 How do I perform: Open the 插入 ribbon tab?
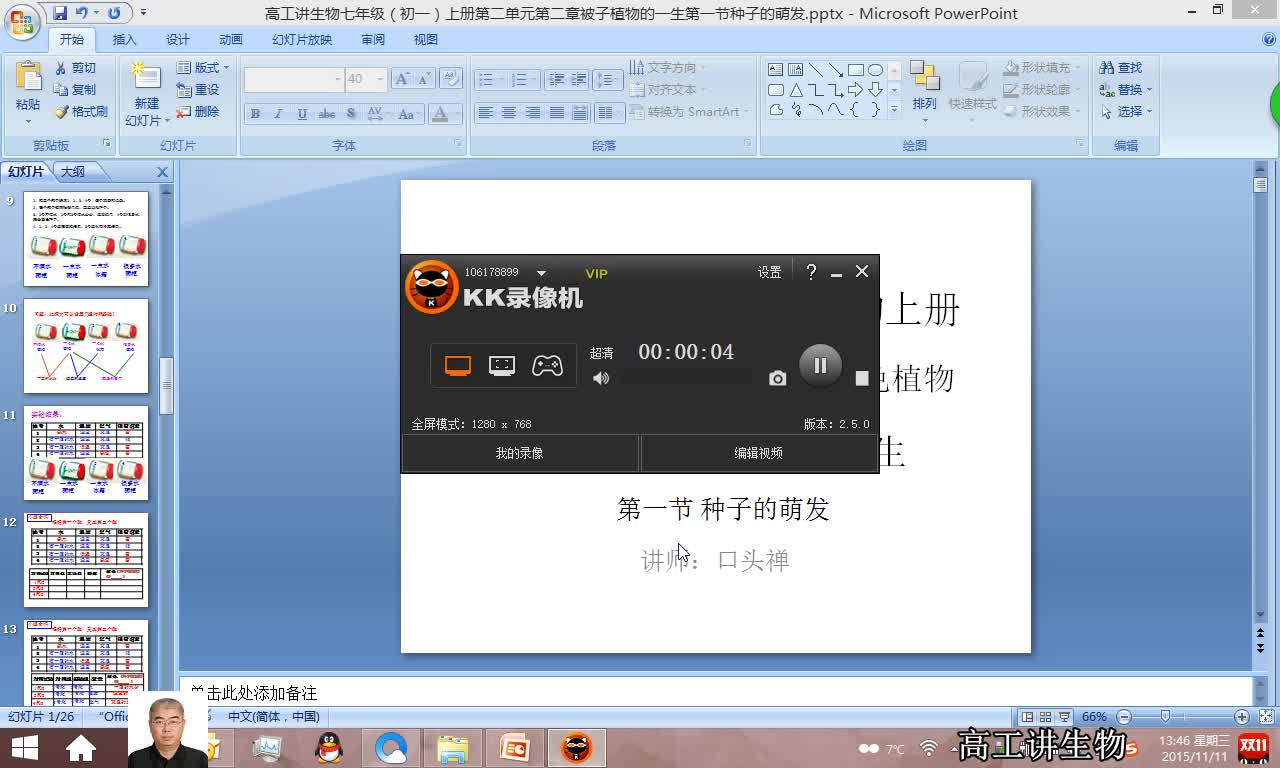(124, 39)
